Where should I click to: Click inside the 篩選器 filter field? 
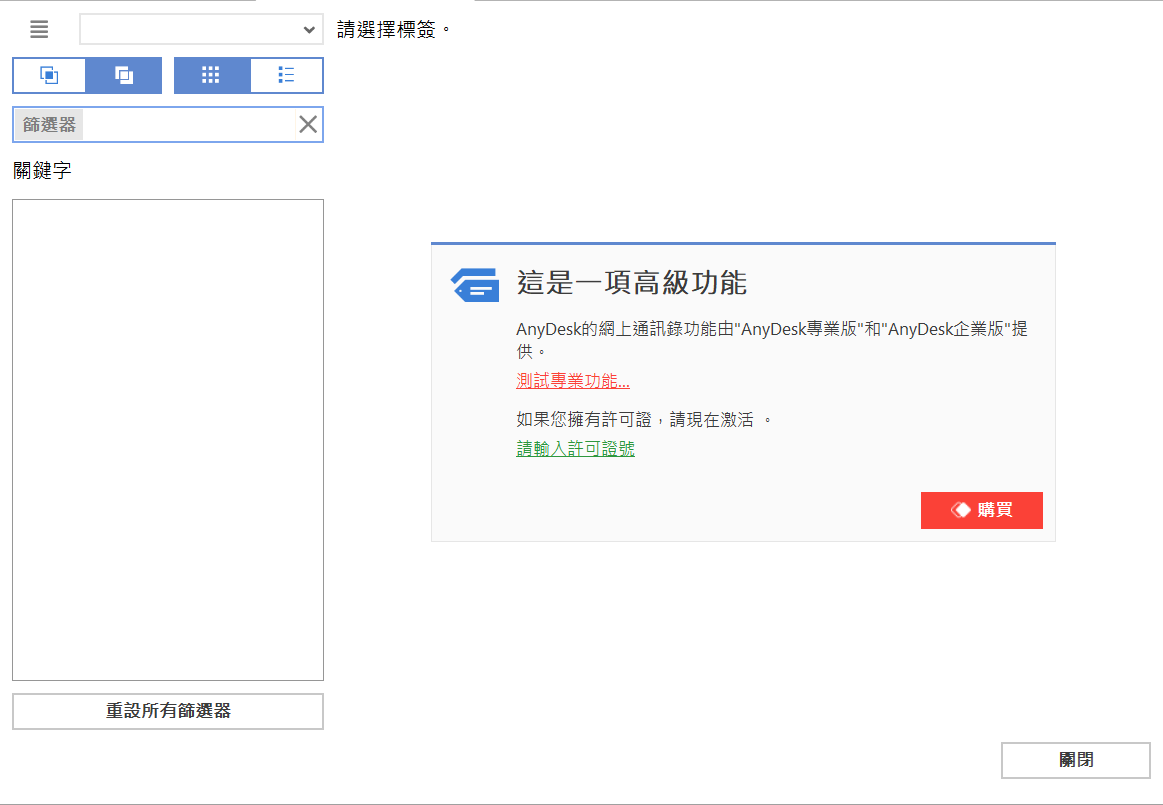[168, 125]
